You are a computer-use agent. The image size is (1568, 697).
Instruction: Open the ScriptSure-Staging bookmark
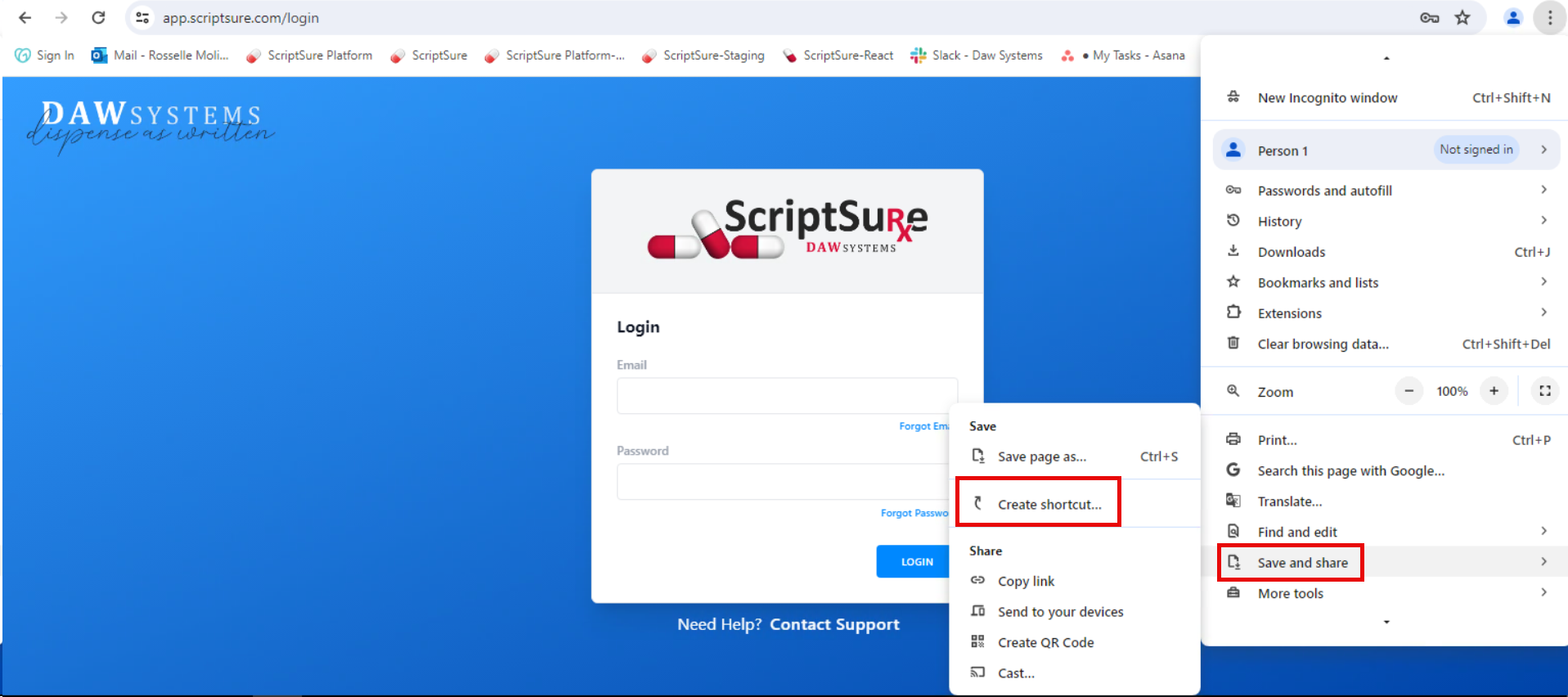(703, 55)
